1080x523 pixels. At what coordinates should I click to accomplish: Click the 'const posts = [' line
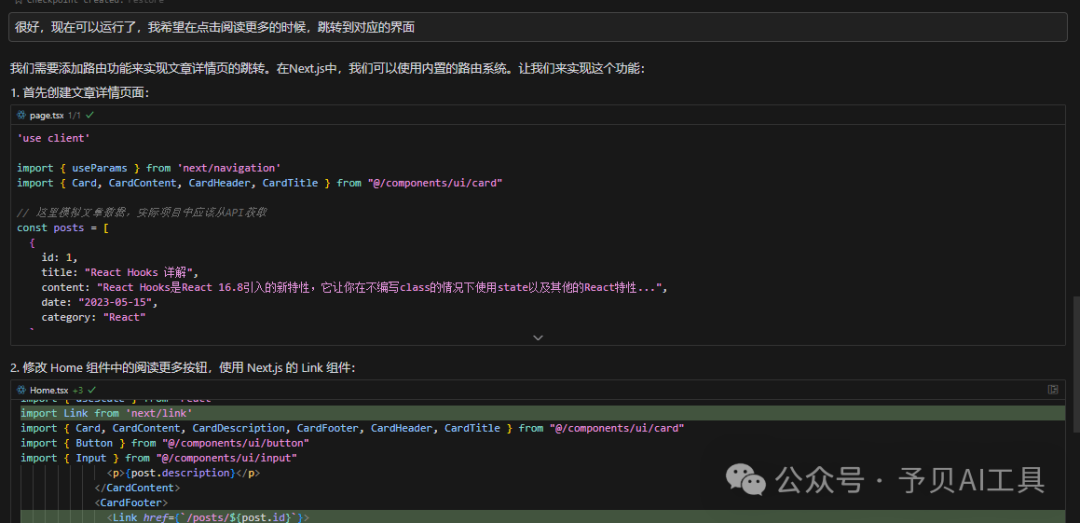62,227
